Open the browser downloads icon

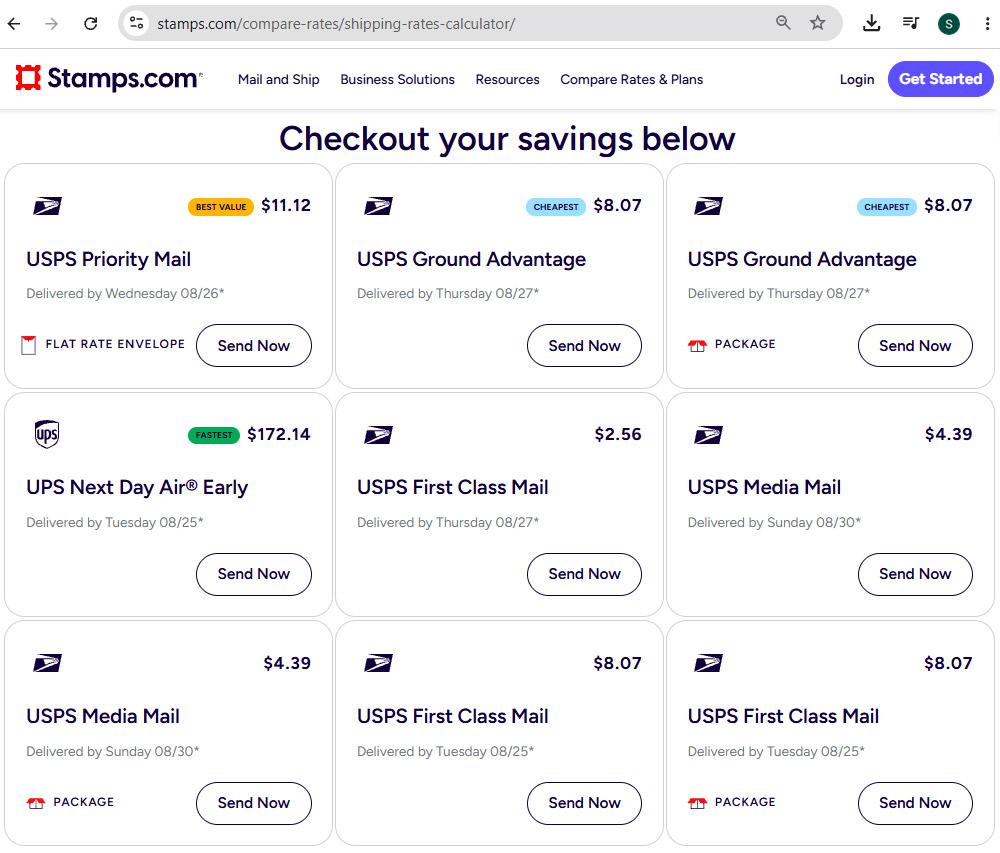(871, 24)
